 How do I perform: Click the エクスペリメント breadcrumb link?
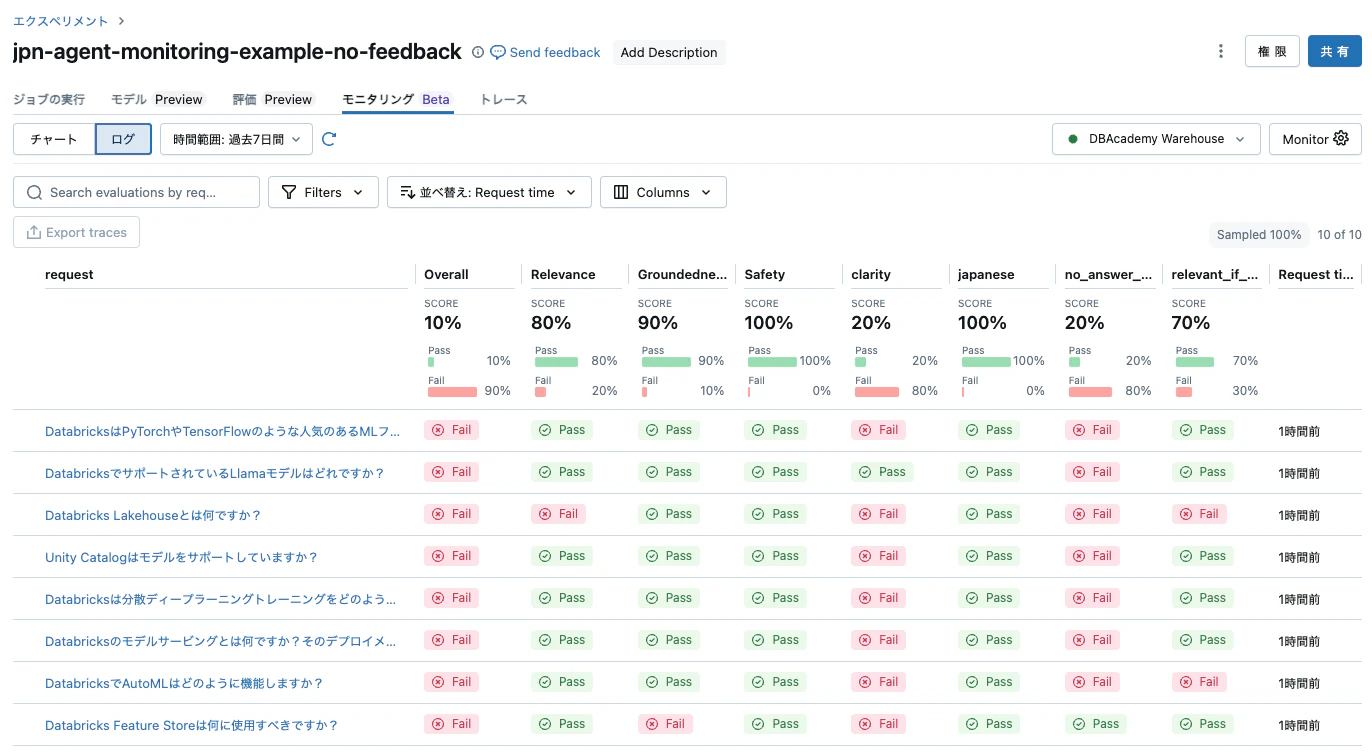point(61,20)
